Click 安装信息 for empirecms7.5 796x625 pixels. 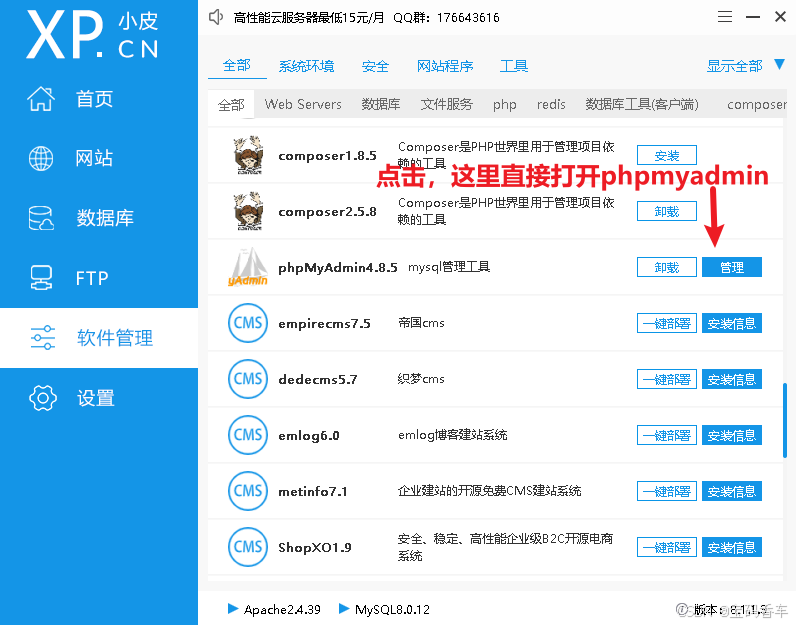[x=732, y=323]
